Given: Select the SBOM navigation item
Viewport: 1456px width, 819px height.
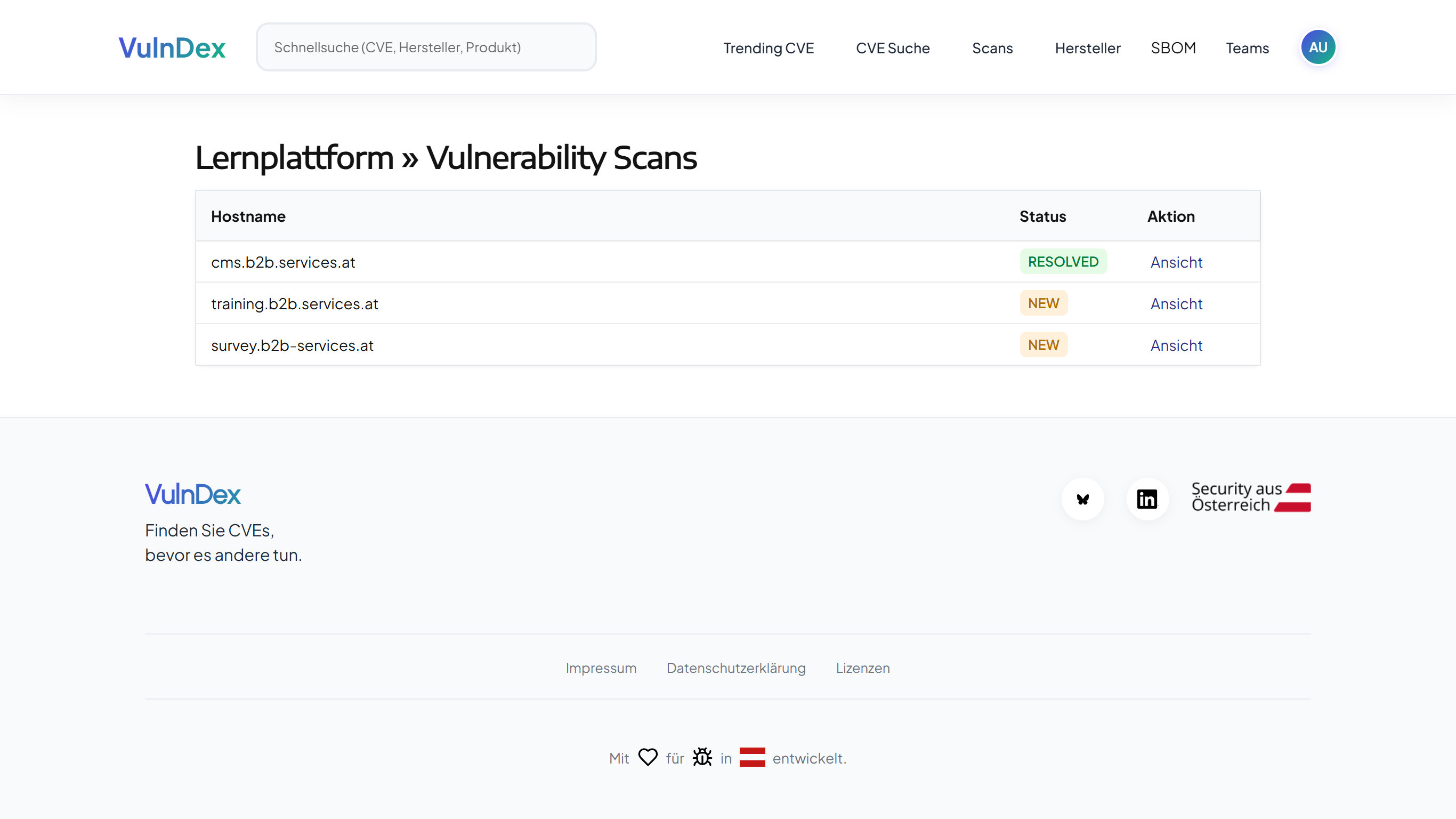Looking at the screenshot, I should (x=1173, y=48).
